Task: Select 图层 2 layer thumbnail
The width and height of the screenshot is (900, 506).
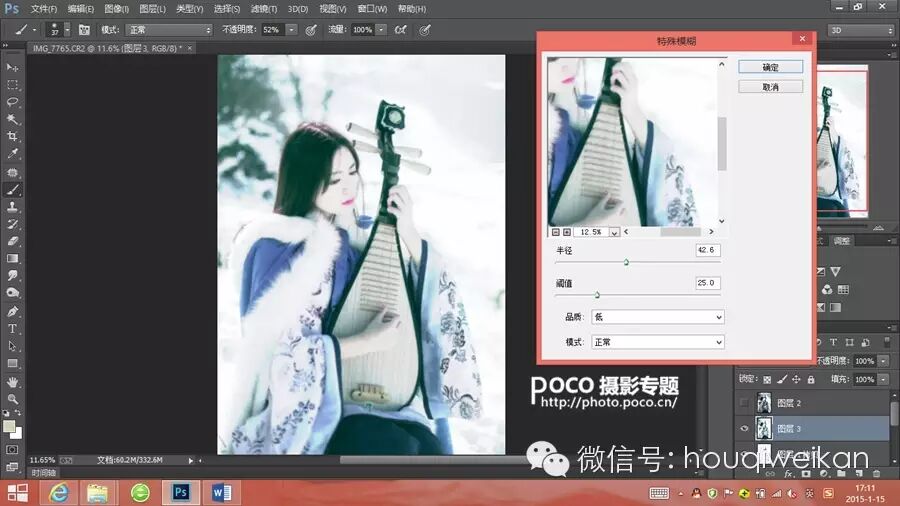Action: tap(763, 403)
